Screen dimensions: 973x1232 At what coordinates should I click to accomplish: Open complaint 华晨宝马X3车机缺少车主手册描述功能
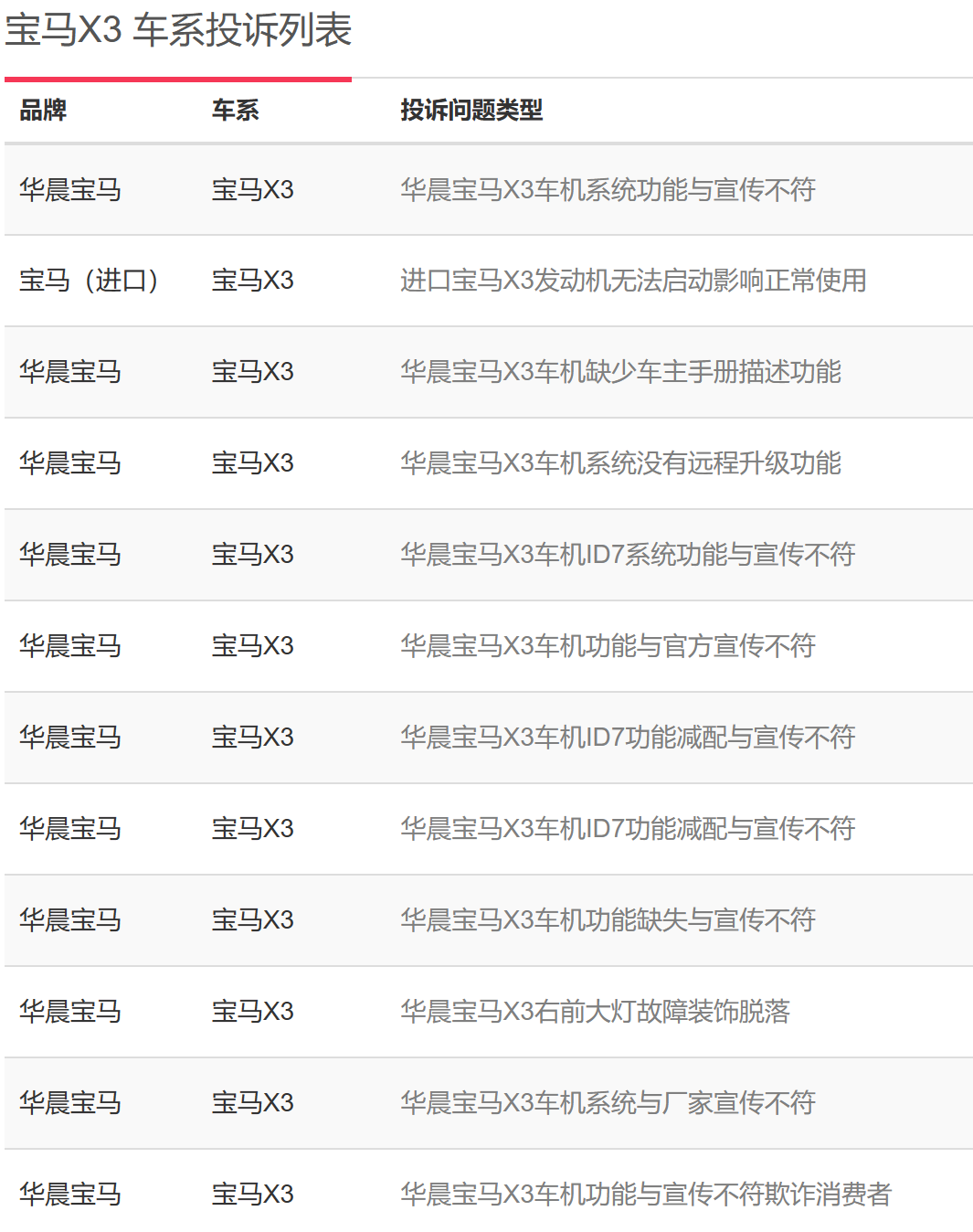tap(620, 372)
